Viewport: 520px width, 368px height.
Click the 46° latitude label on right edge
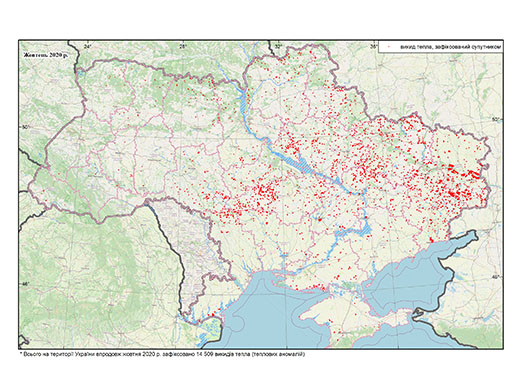pos(497,277)
